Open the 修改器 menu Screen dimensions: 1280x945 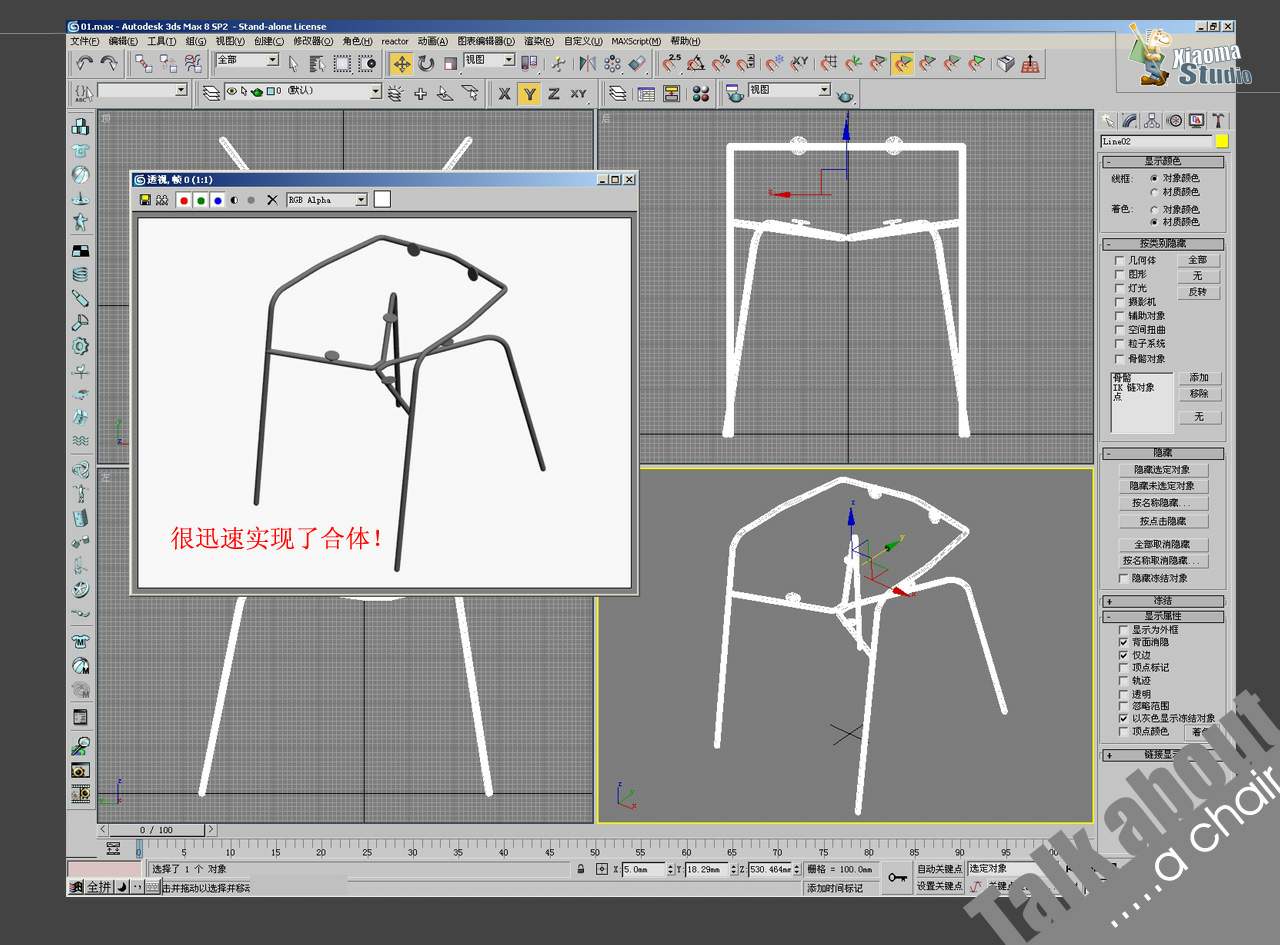[313, 41]
